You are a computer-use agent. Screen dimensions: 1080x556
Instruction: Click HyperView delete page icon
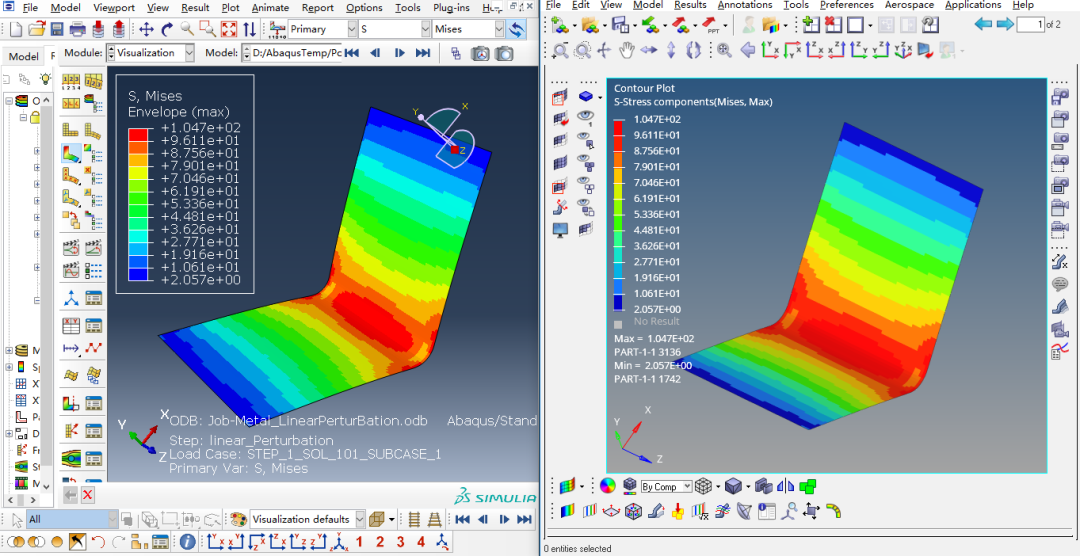pyautogui.click(x=833, y=25)
